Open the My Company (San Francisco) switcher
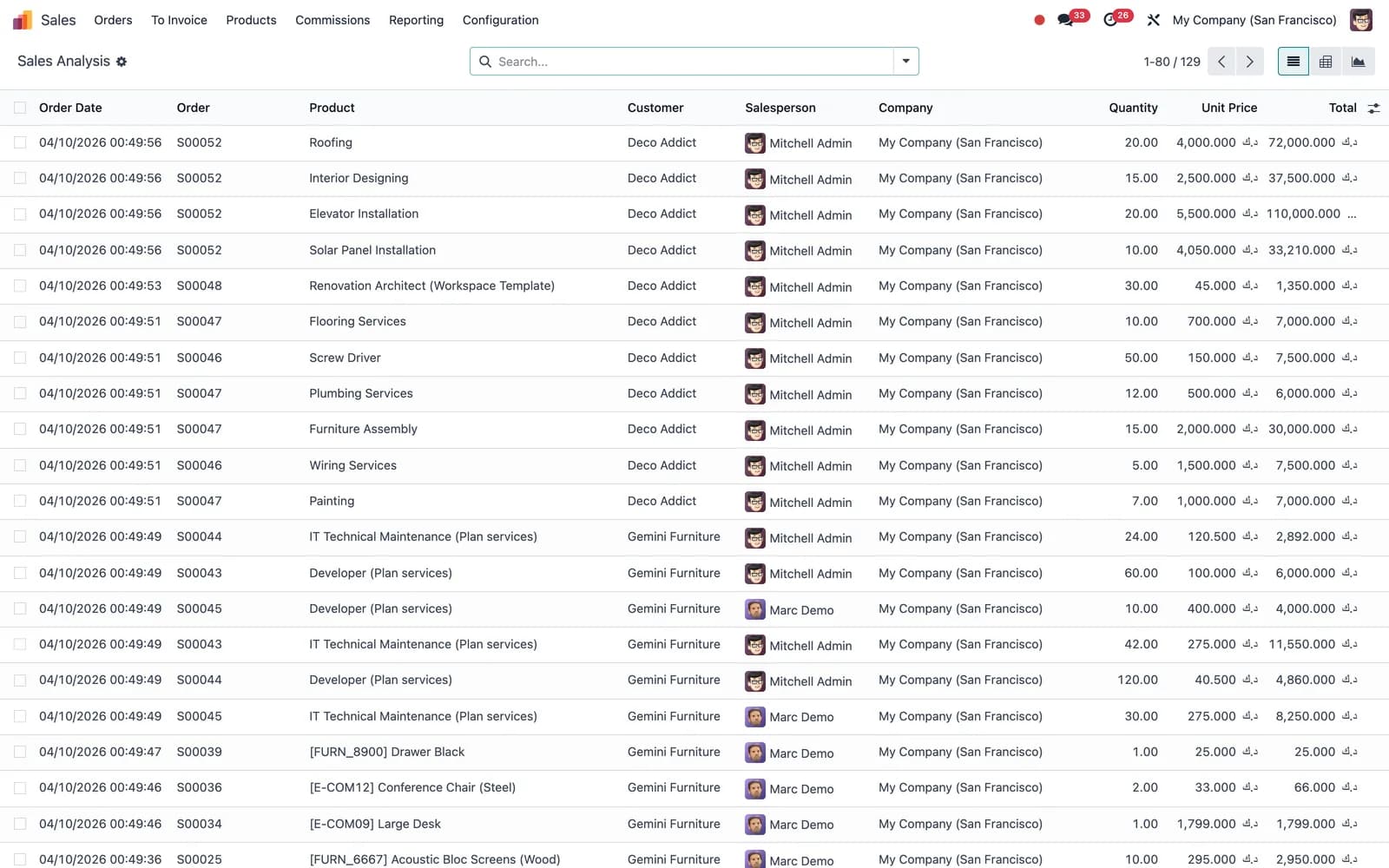 [1254, 20]
